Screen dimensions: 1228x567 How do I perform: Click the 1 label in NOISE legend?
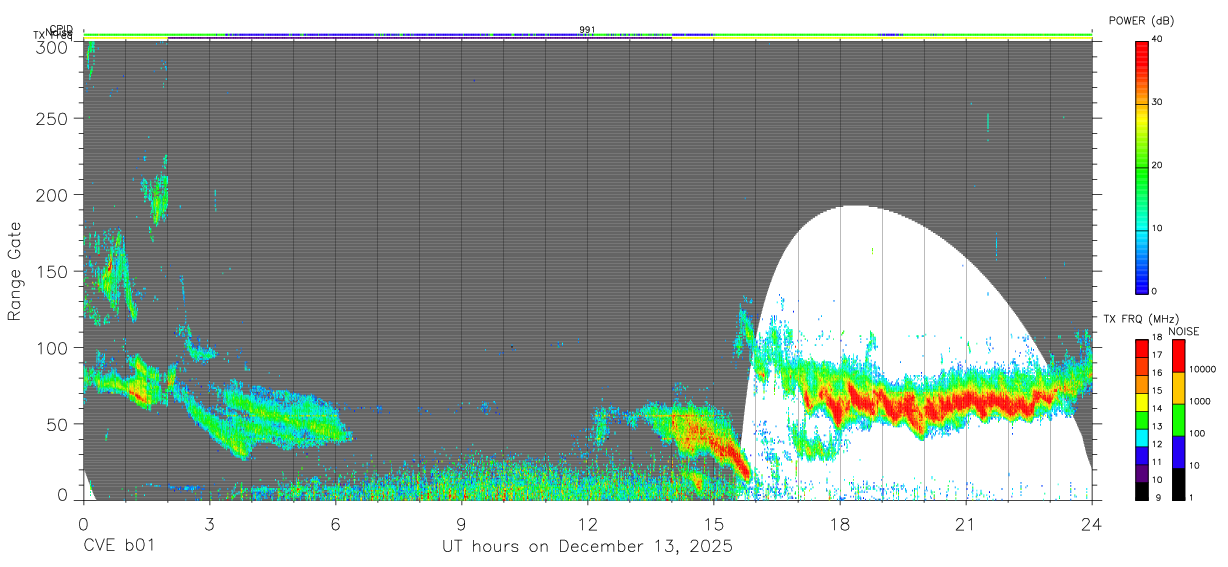pyautogui.click(x=1190, y=497)
